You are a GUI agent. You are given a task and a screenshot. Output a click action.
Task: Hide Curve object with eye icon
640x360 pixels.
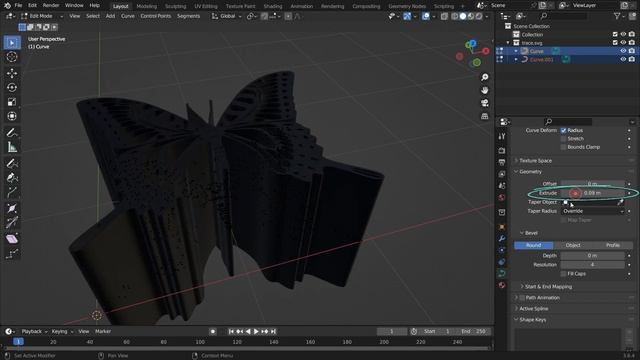point(623,51)
